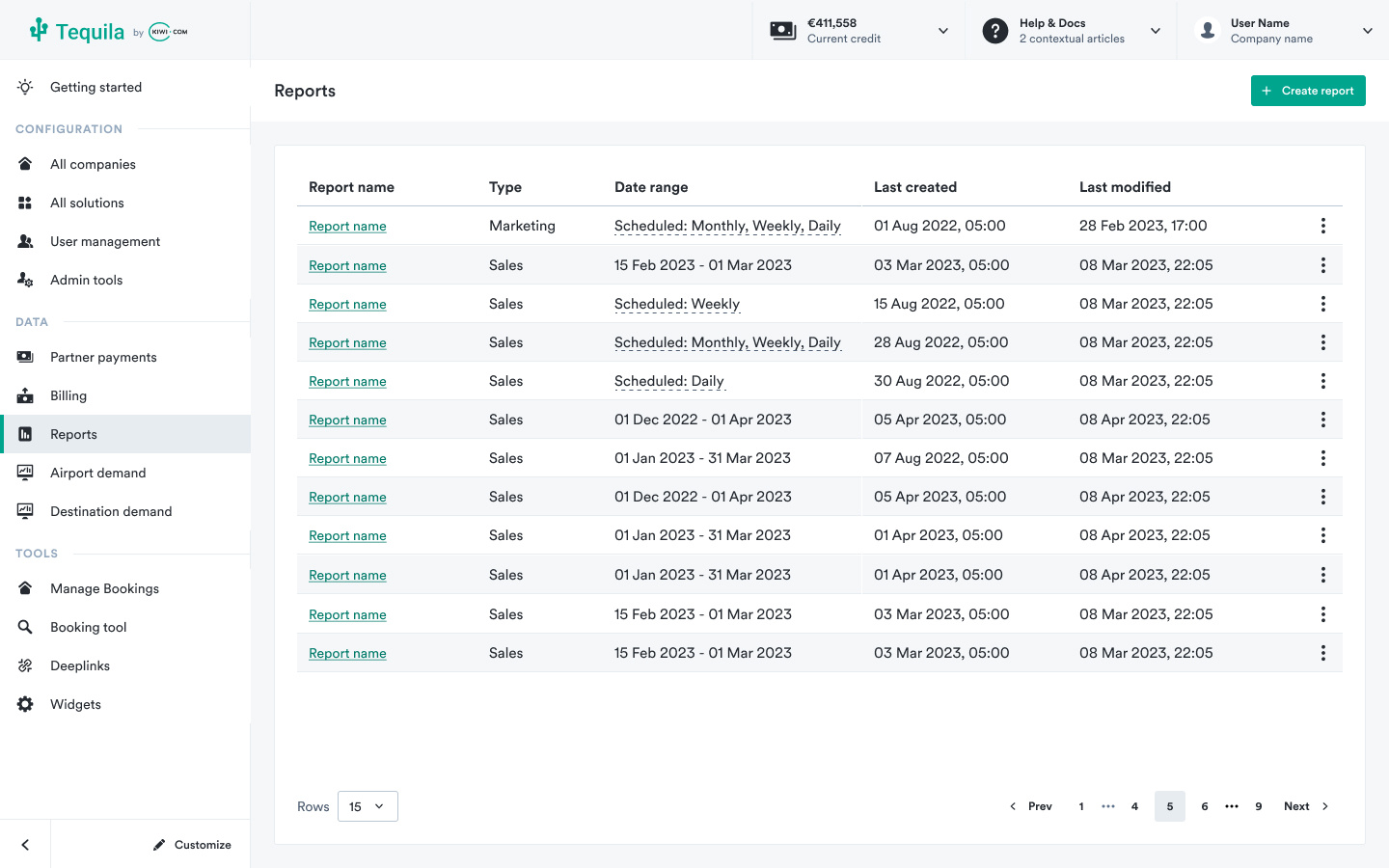Collapse the sidebar with the back arrow
Viewport: 1389px width, 868px height.
(25, 845)
